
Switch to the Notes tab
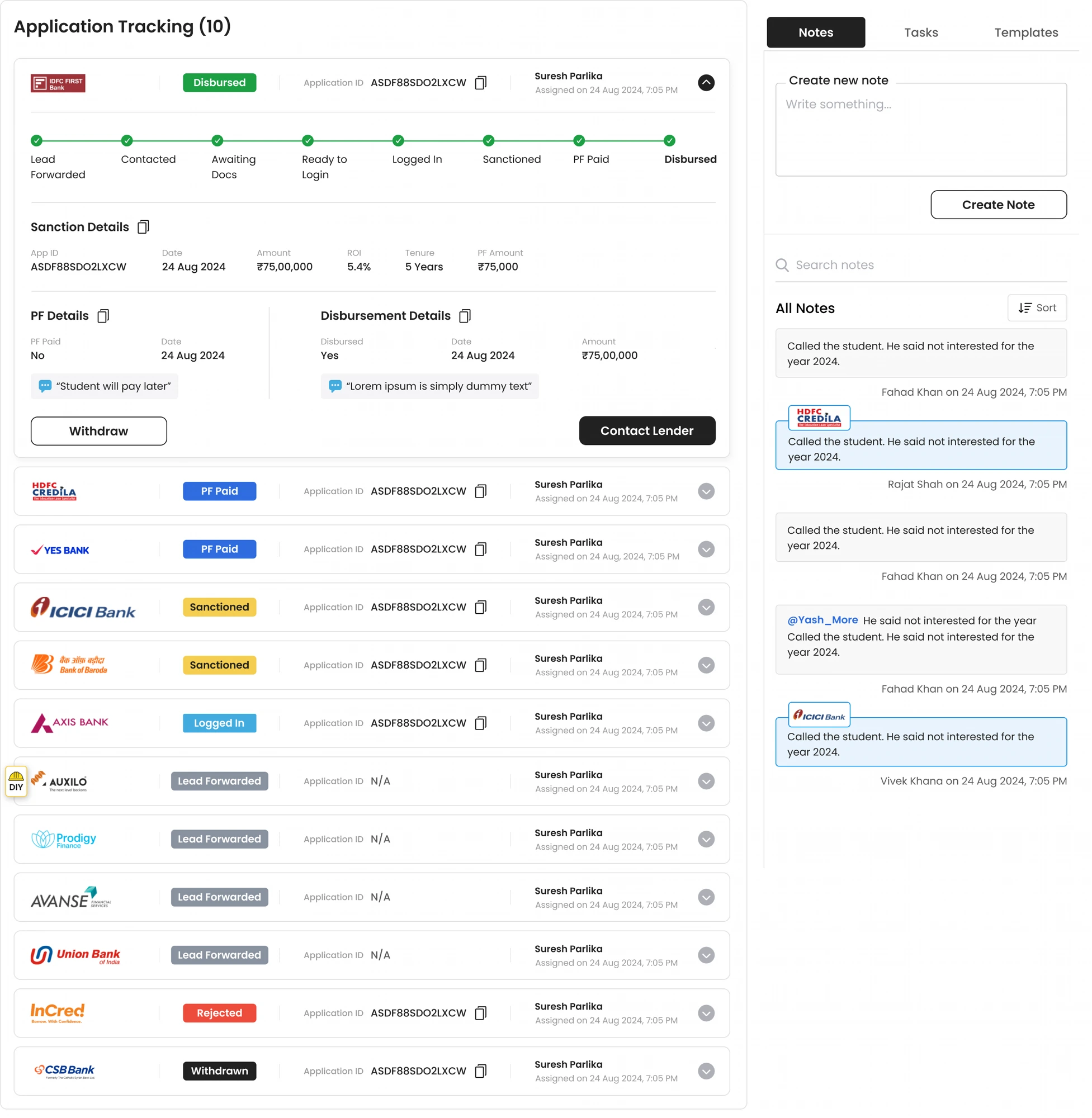816,32
